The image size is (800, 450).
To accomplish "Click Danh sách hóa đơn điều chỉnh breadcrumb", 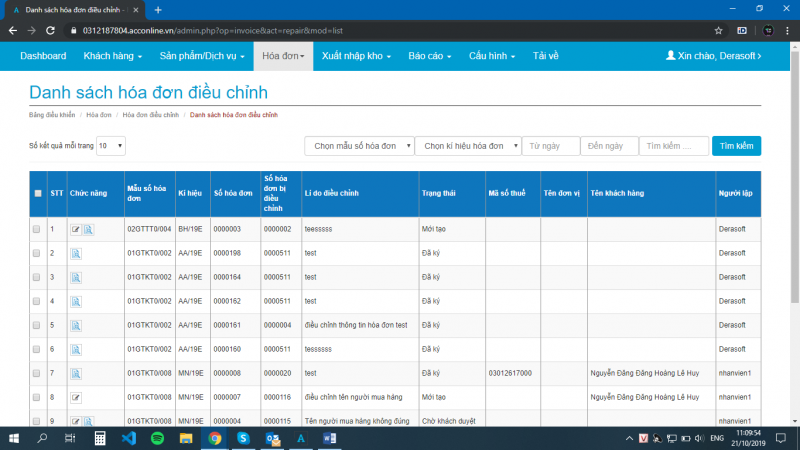I will 234,115.
